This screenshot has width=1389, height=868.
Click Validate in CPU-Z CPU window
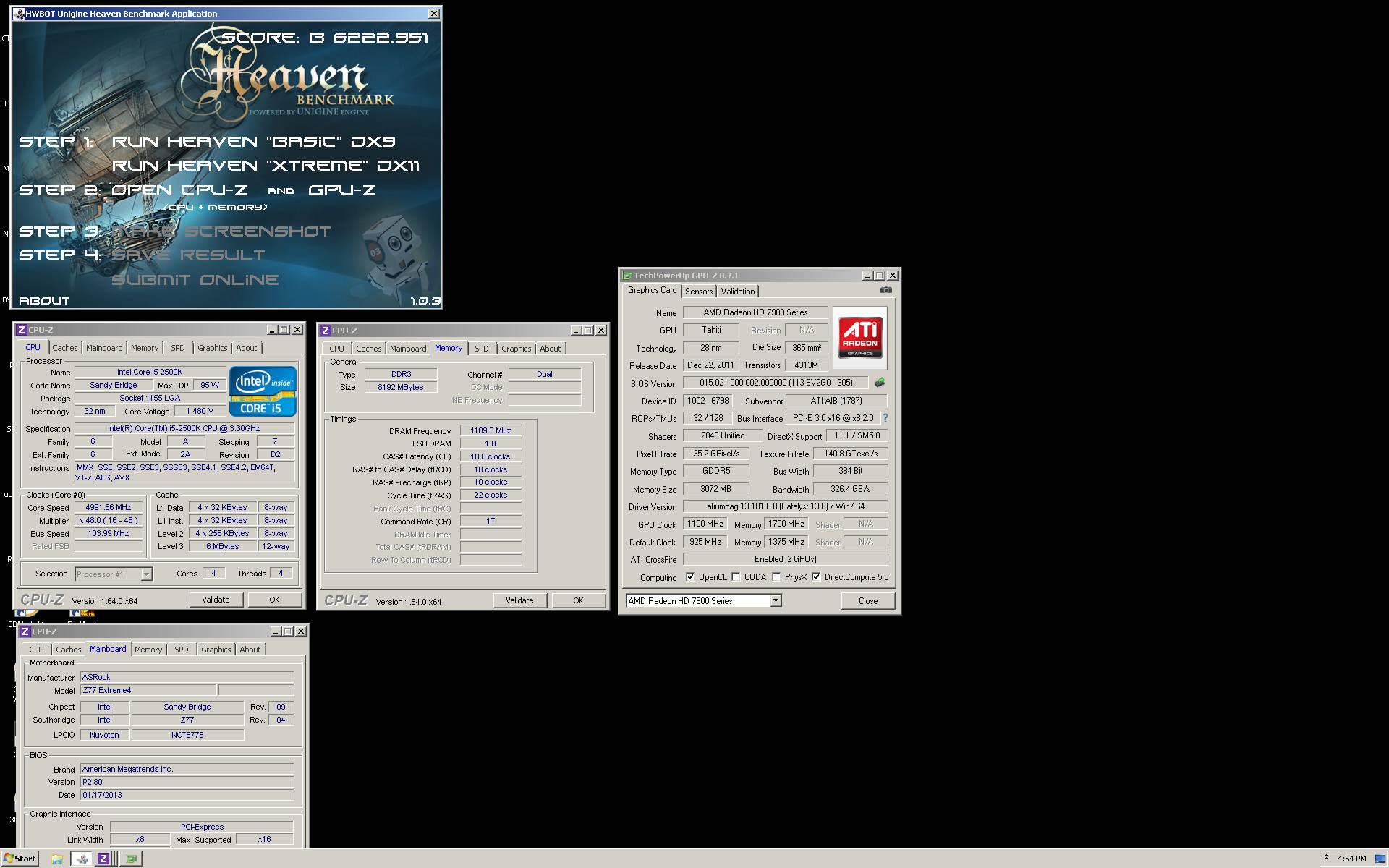[216, 600]
